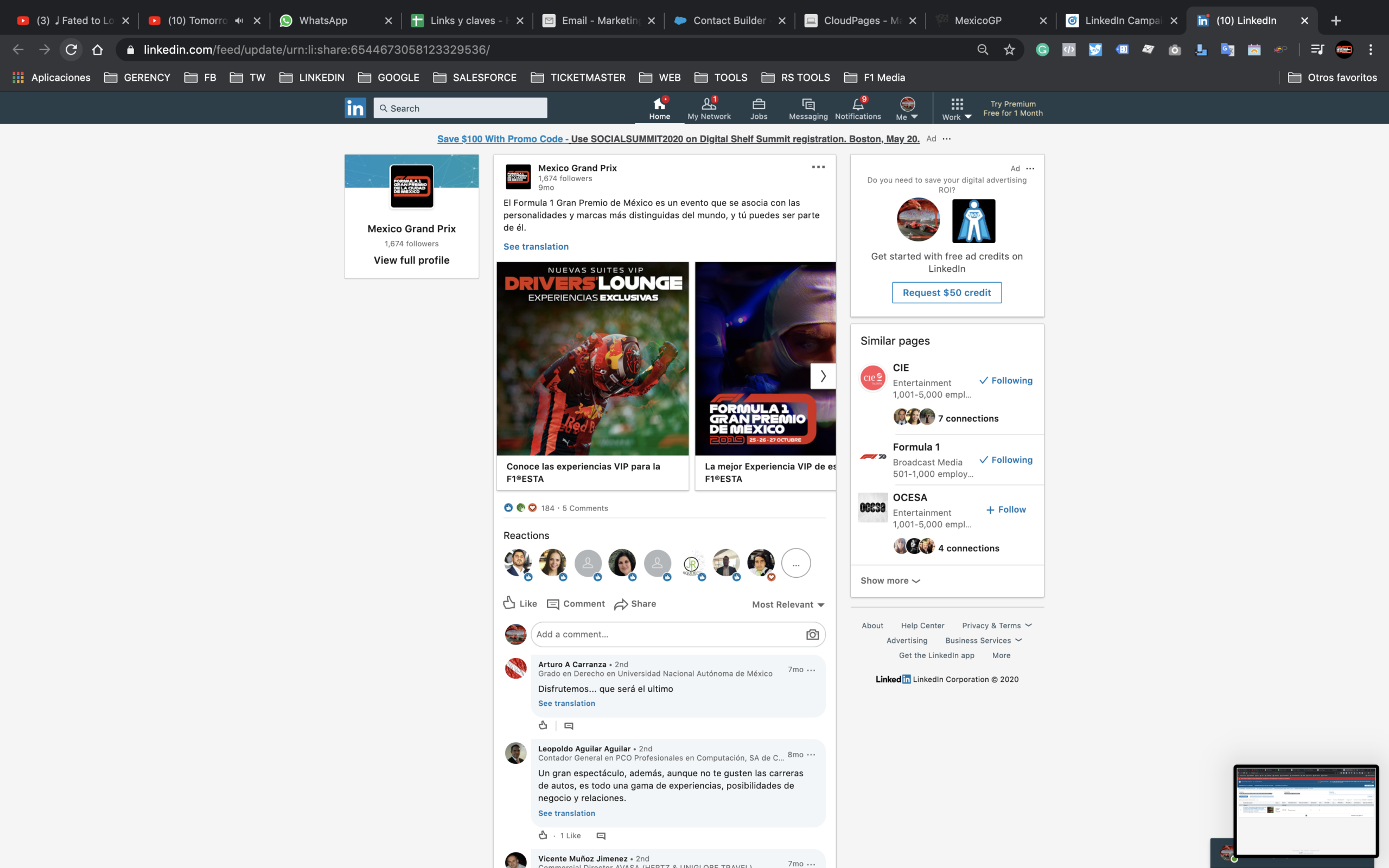Open My Network icon
The height and width of the screenshot is (868, 1389).
tap(709, 105)
